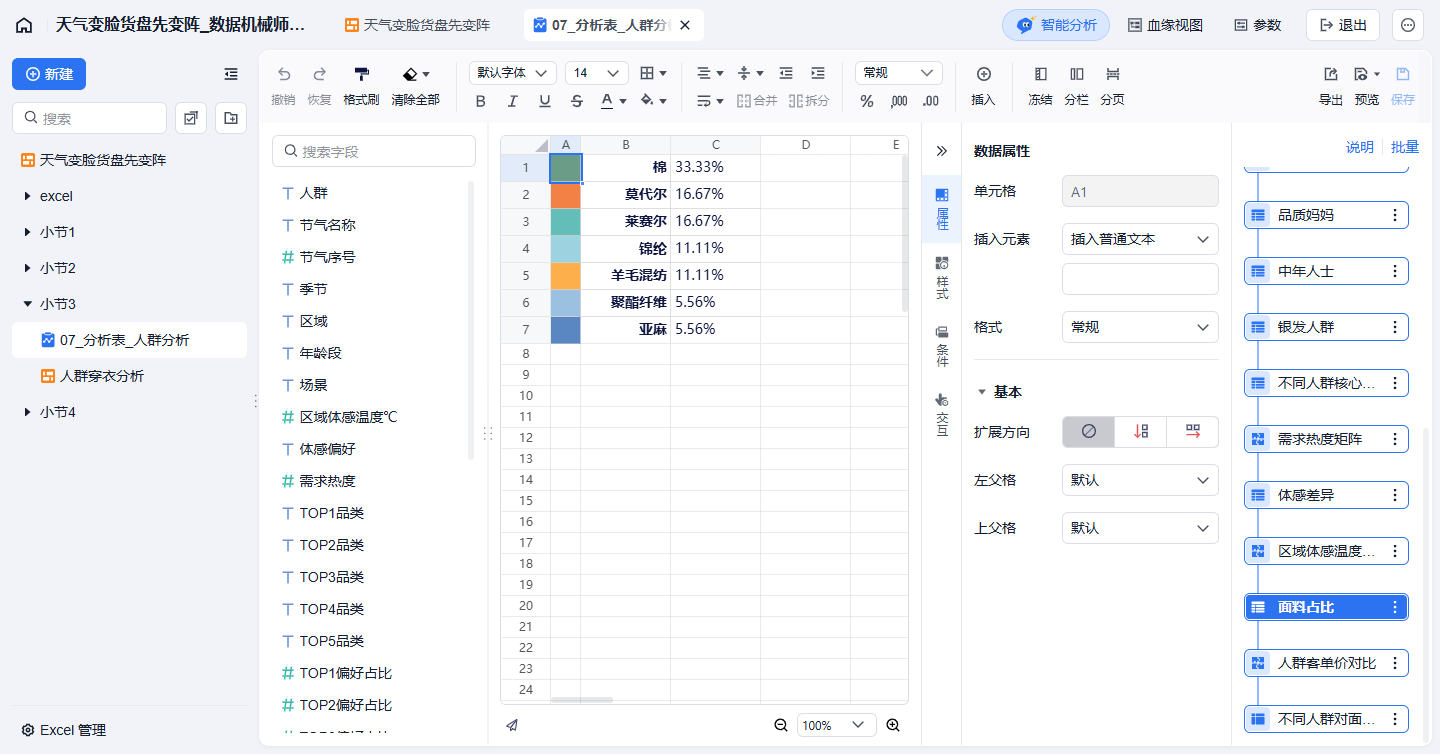Open the 说明 link

point(1359,147)
